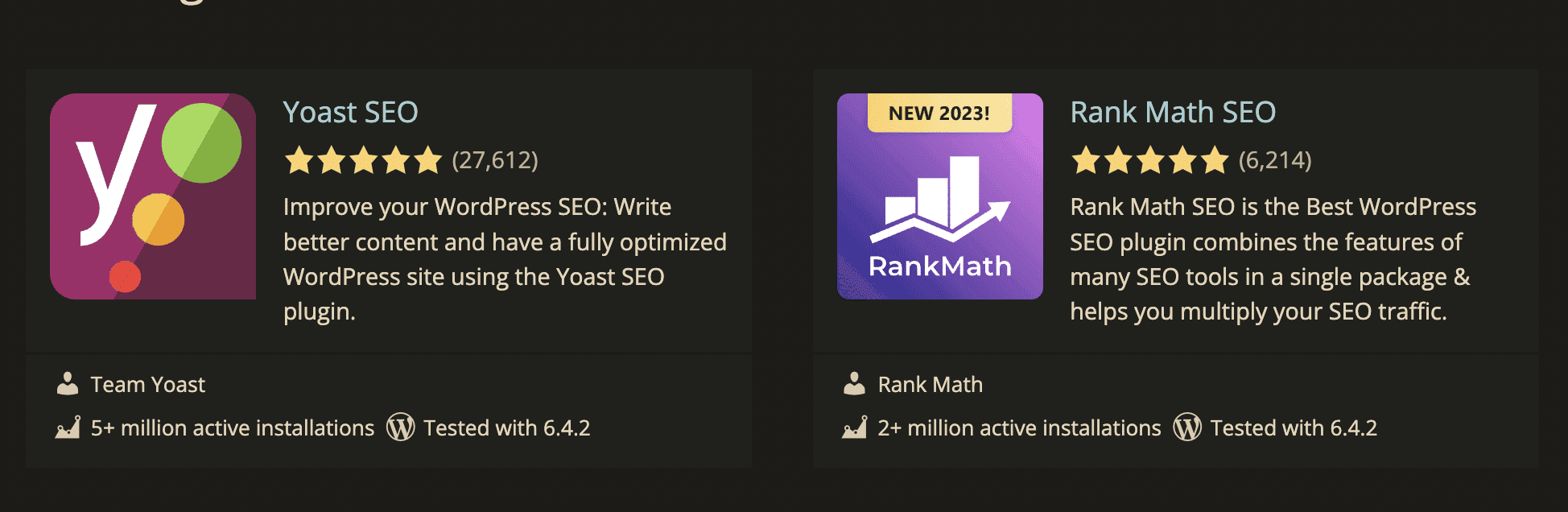The height and width of the screenshot is (512, 1568).
Task: Open the RankMath plugin logo thumbnail
Action: (940, 196)
